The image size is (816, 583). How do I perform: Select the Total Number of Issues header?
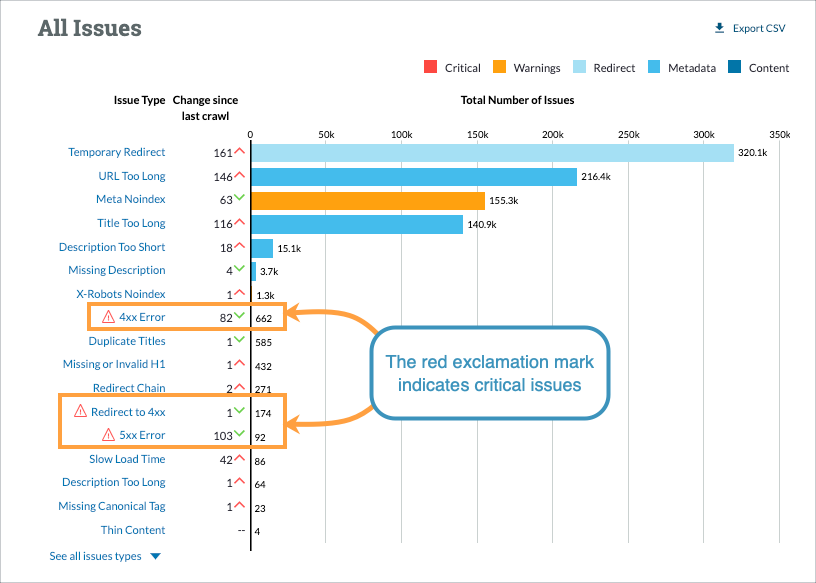(517, 100)
